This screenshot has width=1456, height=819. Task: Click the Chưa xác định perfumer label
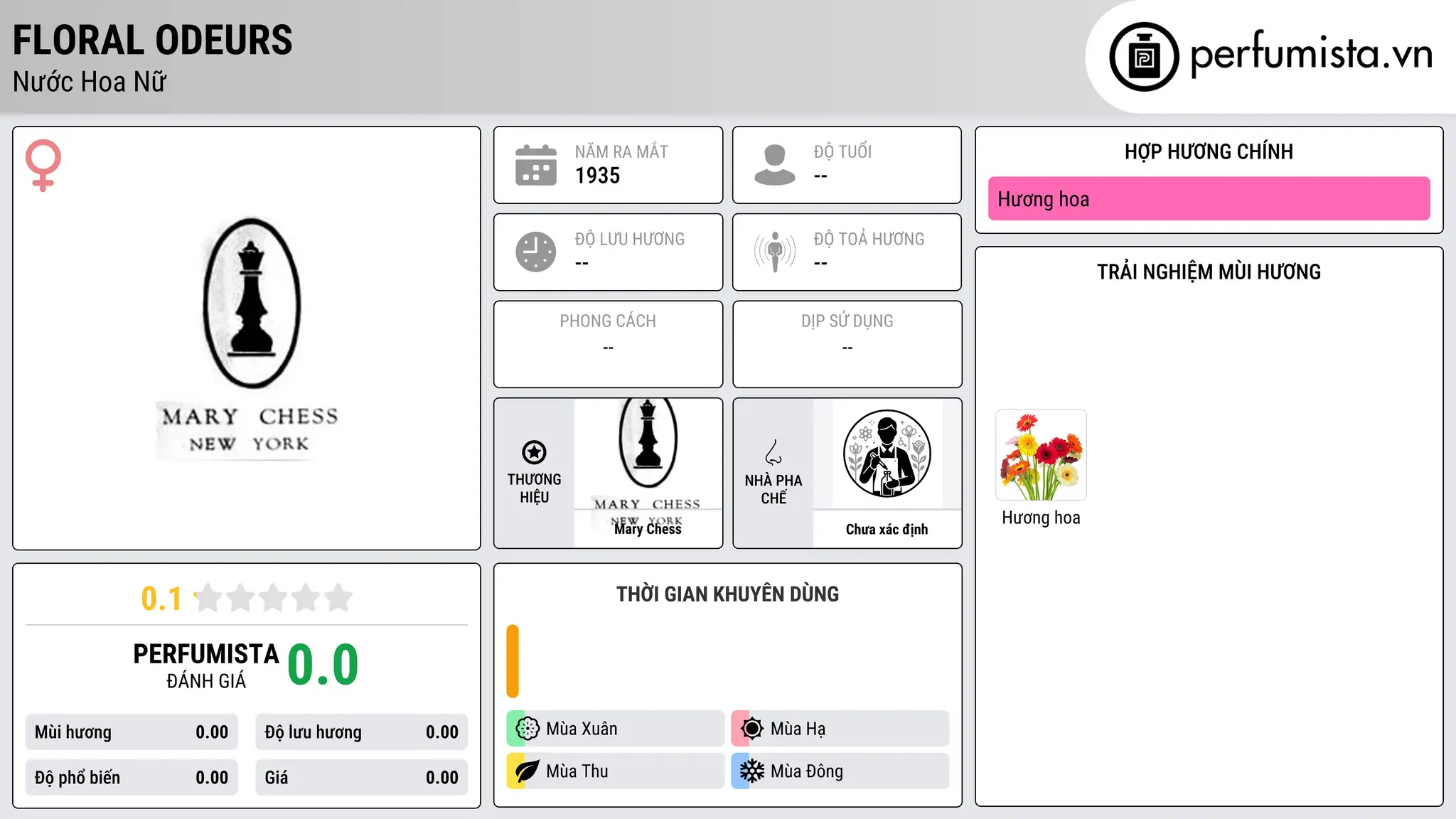(x=887, y=529)
